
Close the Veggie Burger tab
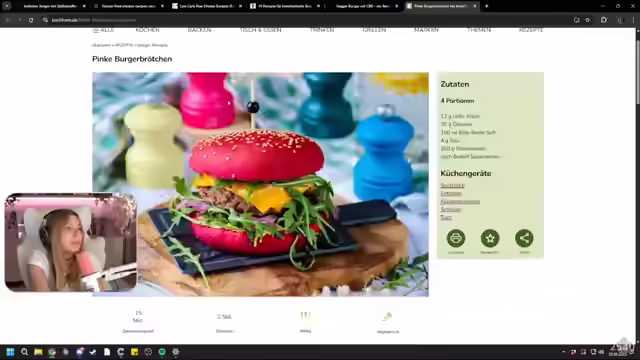tap(396, 6)
